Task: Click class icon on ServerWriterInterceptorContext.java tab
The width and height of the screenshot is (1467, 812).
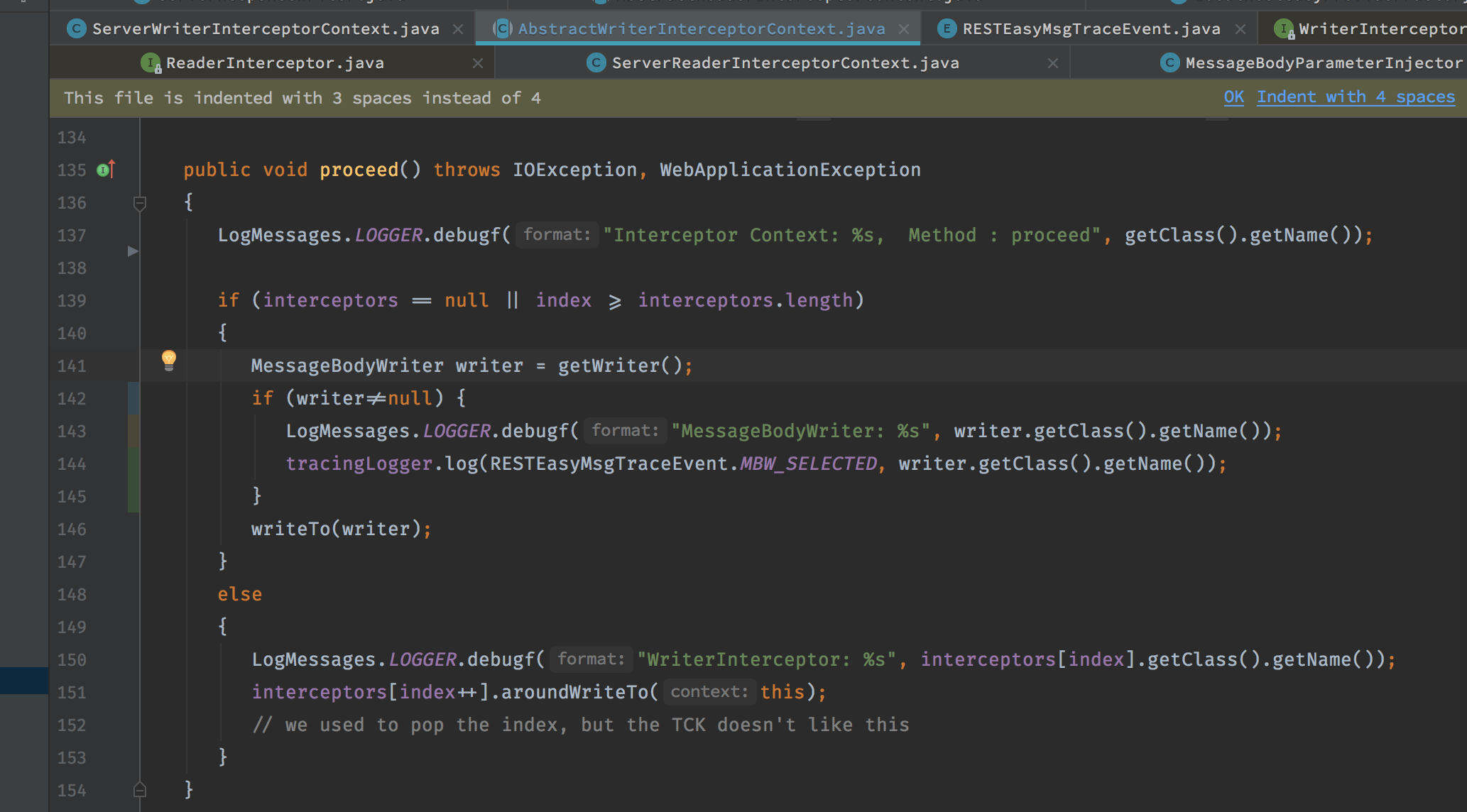Action: click(x=76, y=29)
